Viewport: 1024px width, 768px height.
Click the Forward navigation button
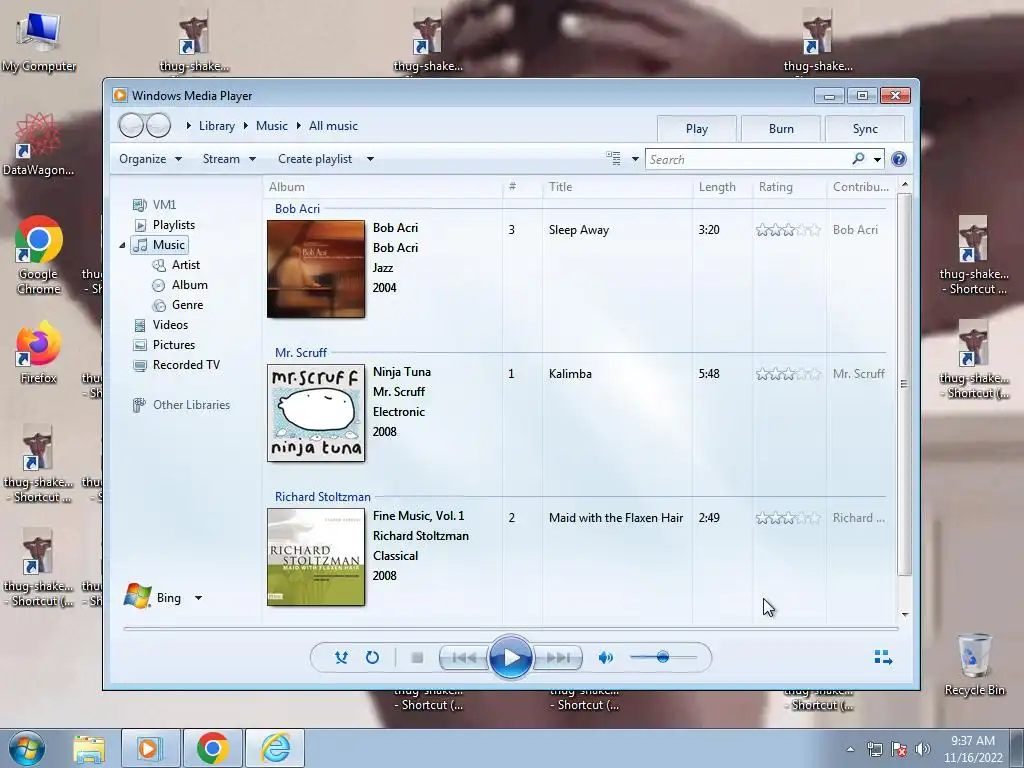tap(158, 125)
